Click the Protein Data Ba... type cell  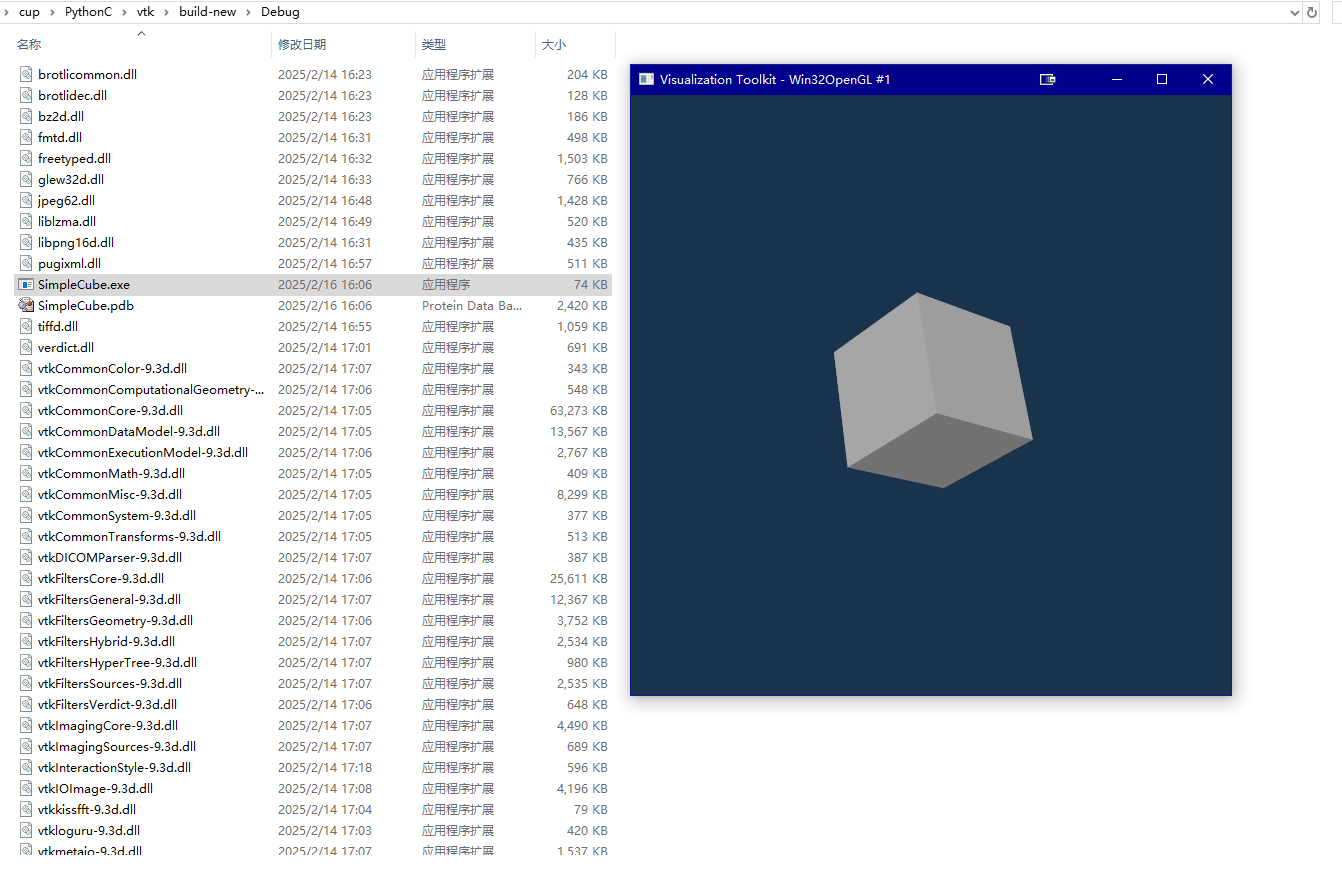[472, 305]
